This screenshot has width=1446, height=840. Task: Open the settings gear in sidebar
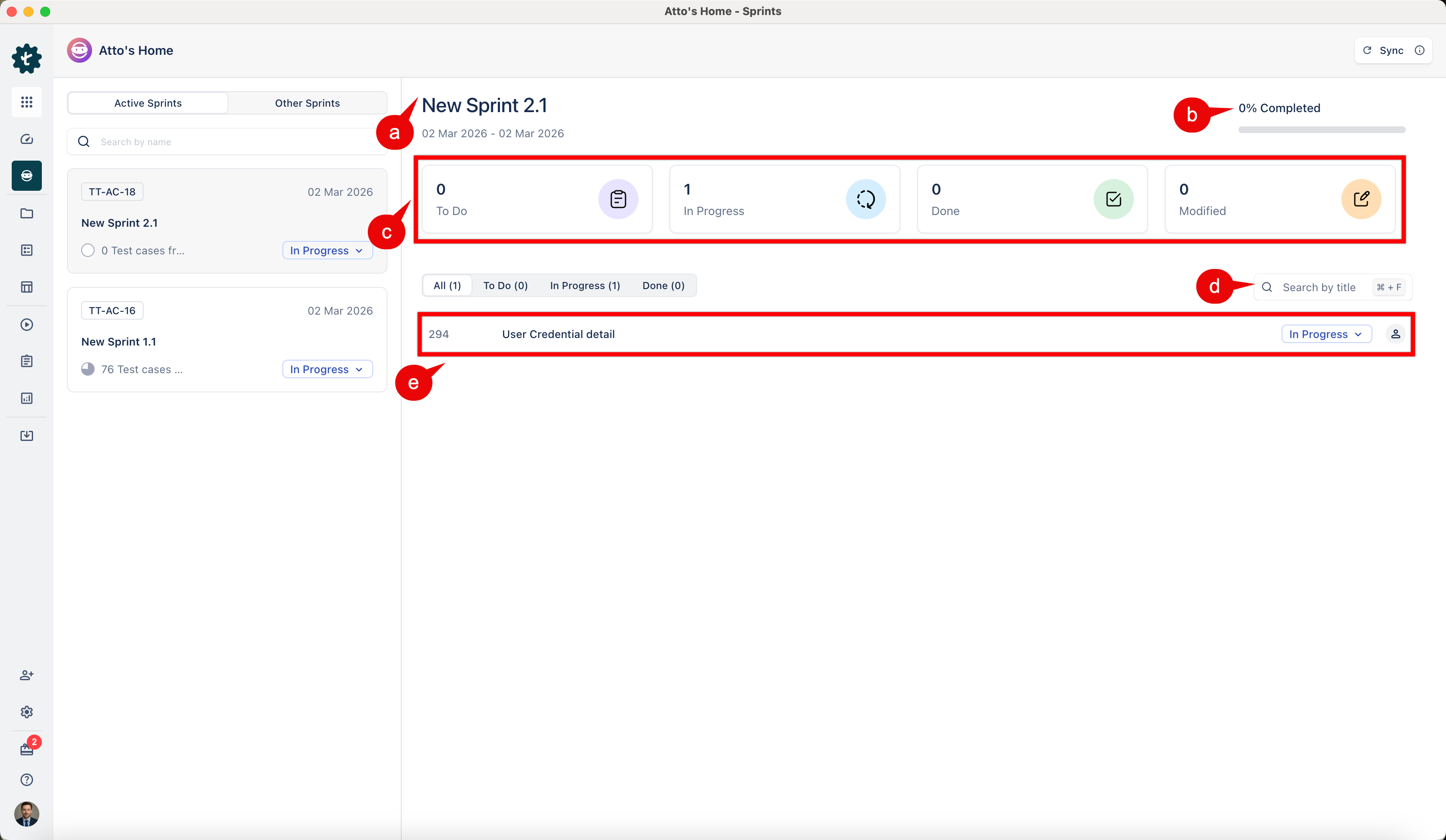(26, 712)
